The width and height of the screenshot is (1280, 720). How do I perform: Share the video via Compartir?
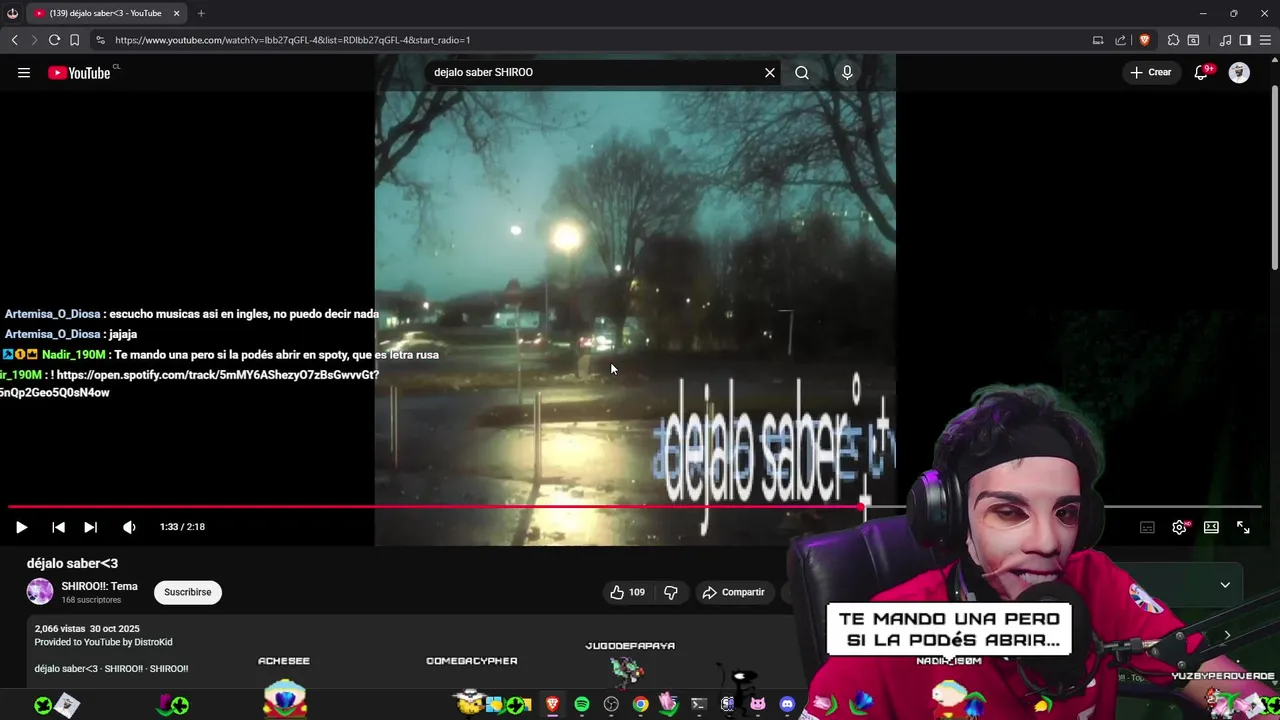(733, 592)
